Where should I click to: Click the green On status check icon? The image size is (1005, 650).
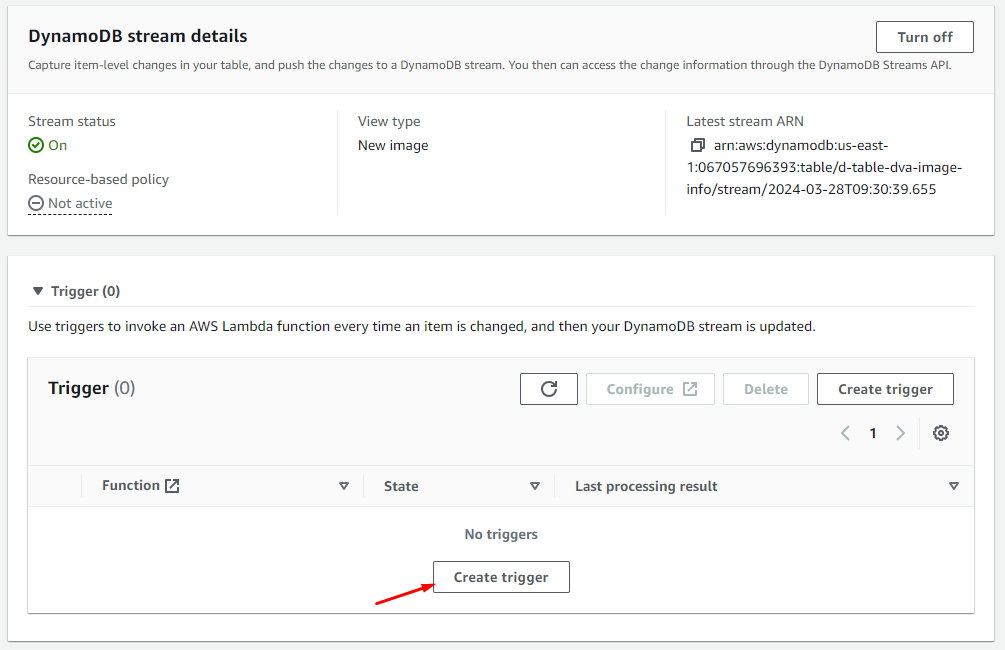36,146
